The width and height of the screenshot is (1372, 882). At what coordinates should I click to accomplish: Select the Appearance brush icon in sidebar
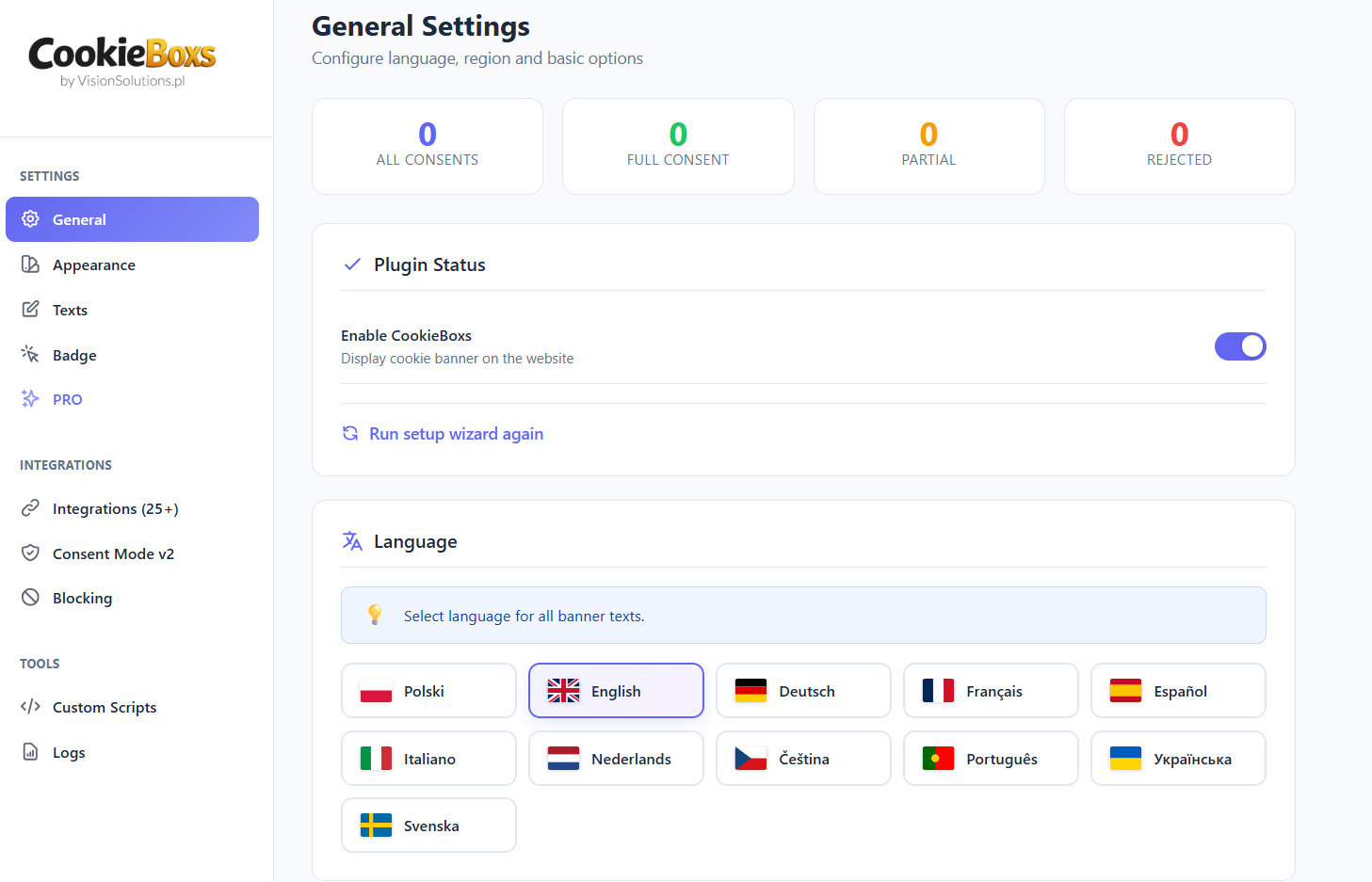pos(31,265)
